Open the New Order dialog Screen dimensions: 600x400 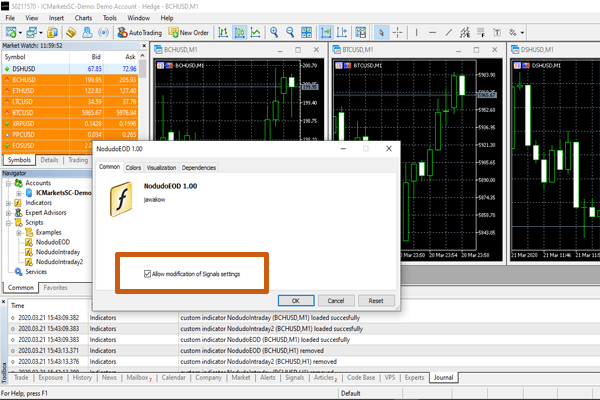tap(189, 33)
